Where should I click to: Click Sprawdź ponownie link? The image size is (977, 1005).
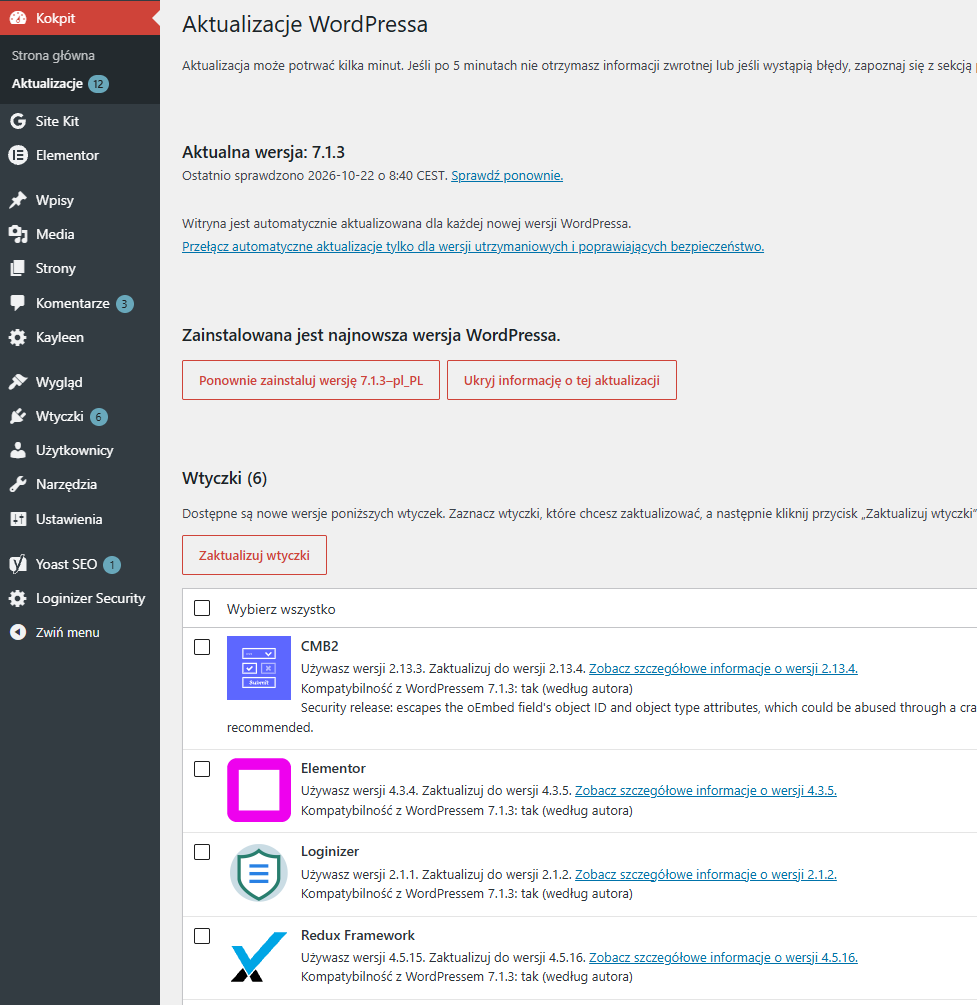coord(507,176)
